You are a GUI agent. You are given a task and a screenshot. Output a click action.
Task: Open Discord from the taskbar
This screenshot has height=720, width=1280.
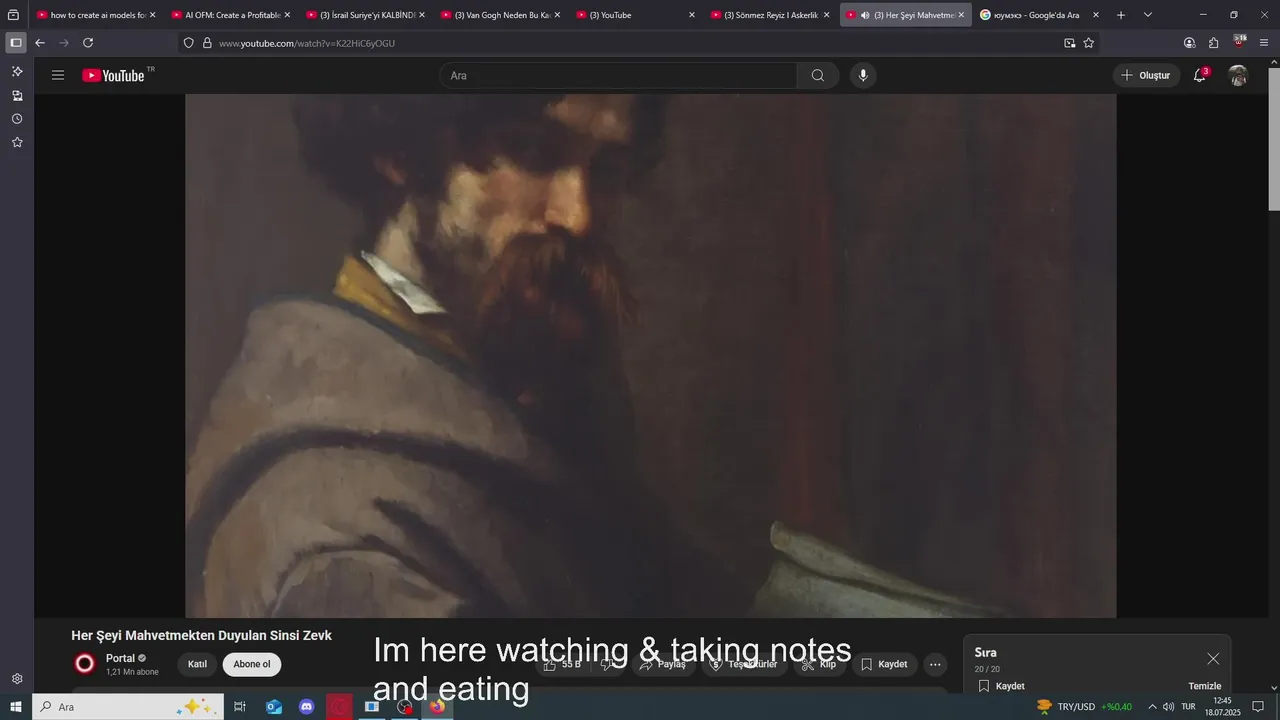(307, 707)
